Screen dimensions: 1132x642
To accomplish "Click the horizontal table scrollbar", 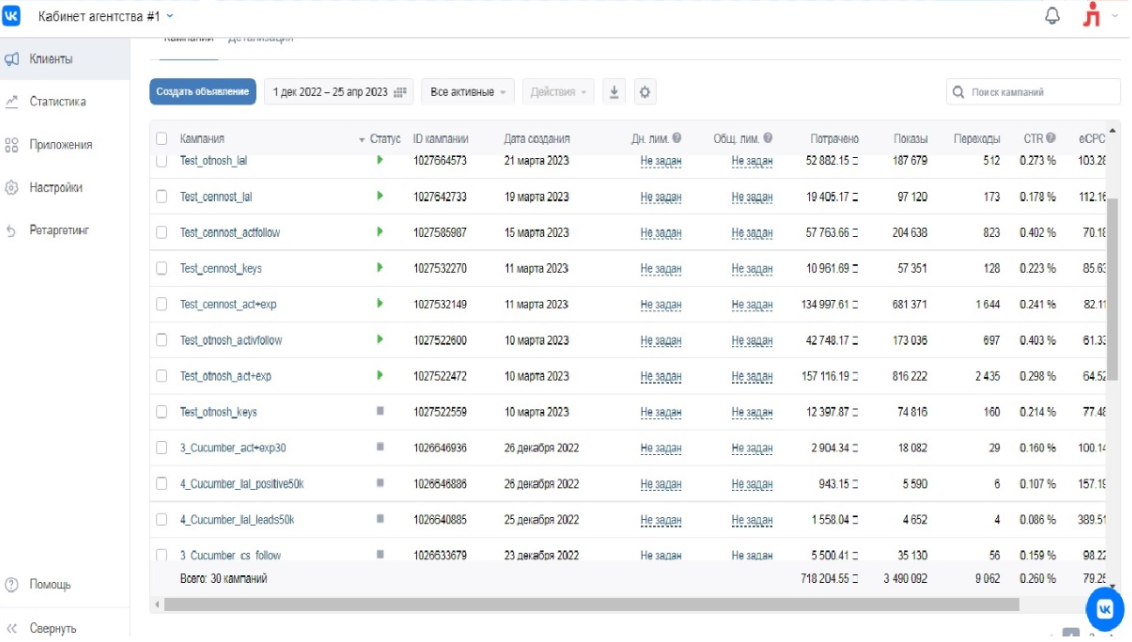I will tap(591, 604).
